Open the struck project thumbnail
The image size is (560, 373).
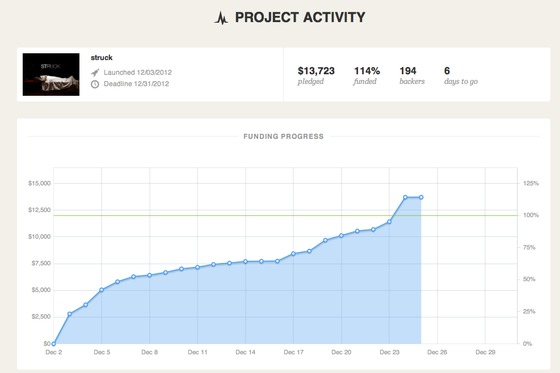[51, 74]
